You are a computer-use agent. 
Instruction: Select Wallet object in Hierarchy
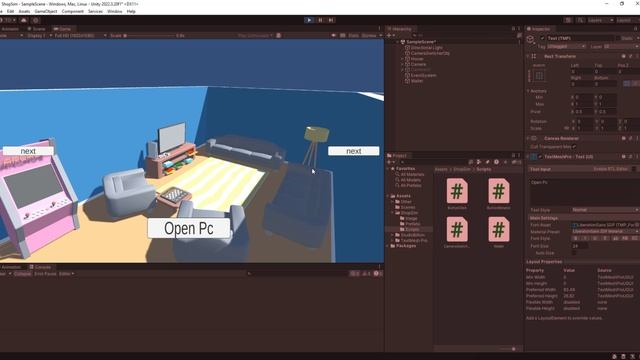(x=417, y=81)
